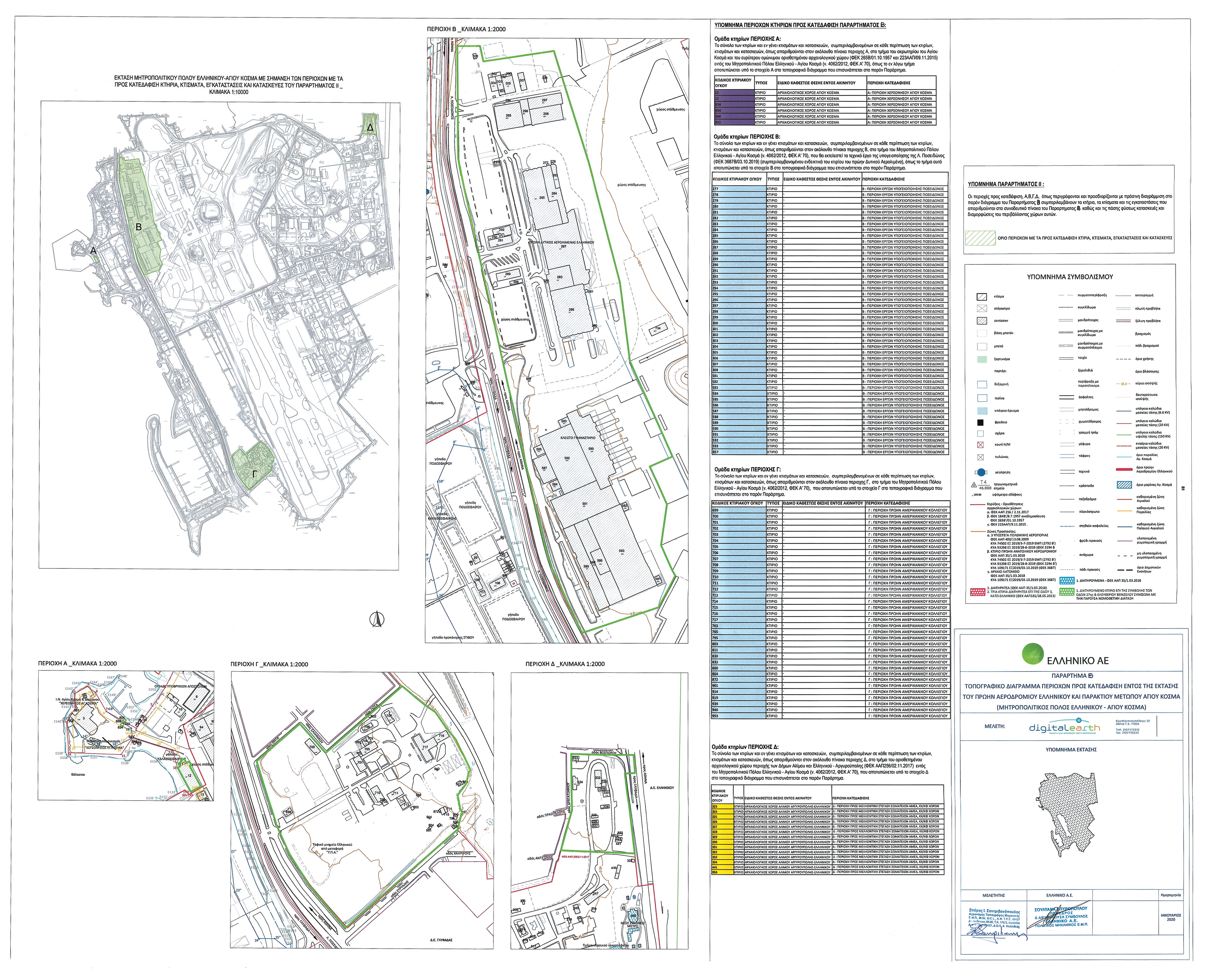Click the ΠΕΡΙΟΧΗ Γ_ΚΛΙΜΑΚΑ 1:2000 map title
Image resolution: width=1210 pixels, height=980 pixels.
point(269,665)
